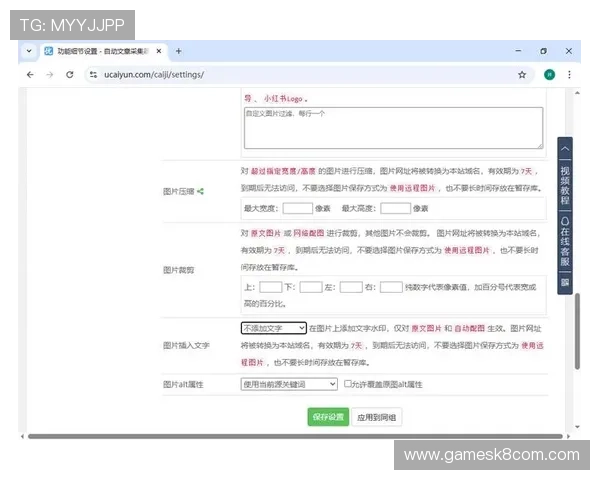Reload the ucaiyun settings page
This screenshot has height=480, width=600.
[70, 75]
